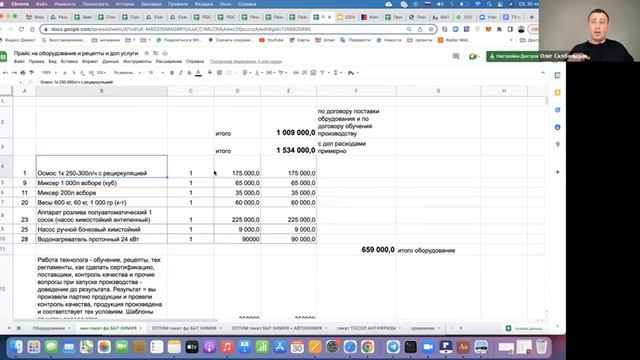Open vertical align dropdown
Image resolution: width=640 pixels, height=360 pixels.
(258, 73)
